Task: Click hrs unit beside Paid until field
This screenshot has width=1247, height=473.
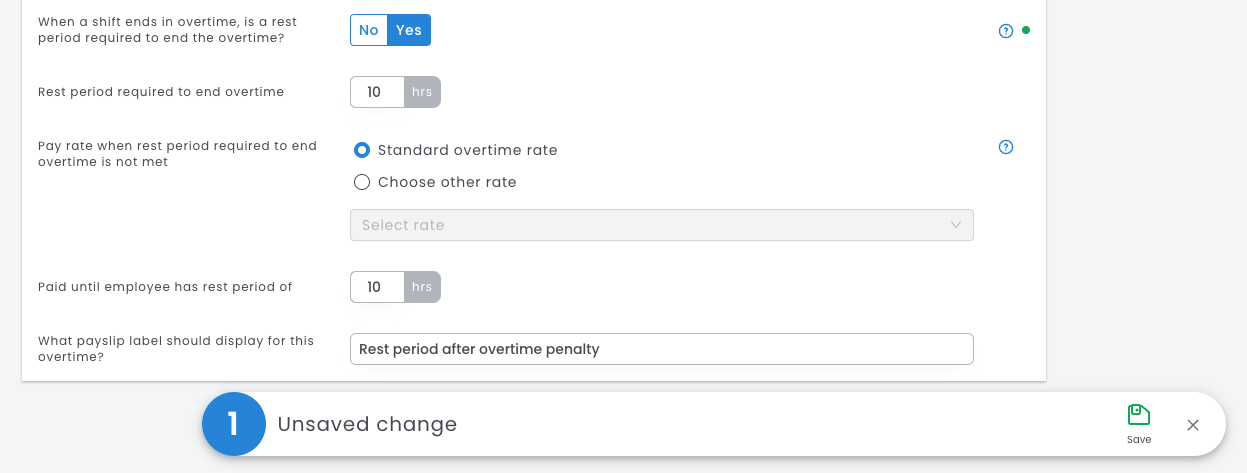Action: (422, 287)
